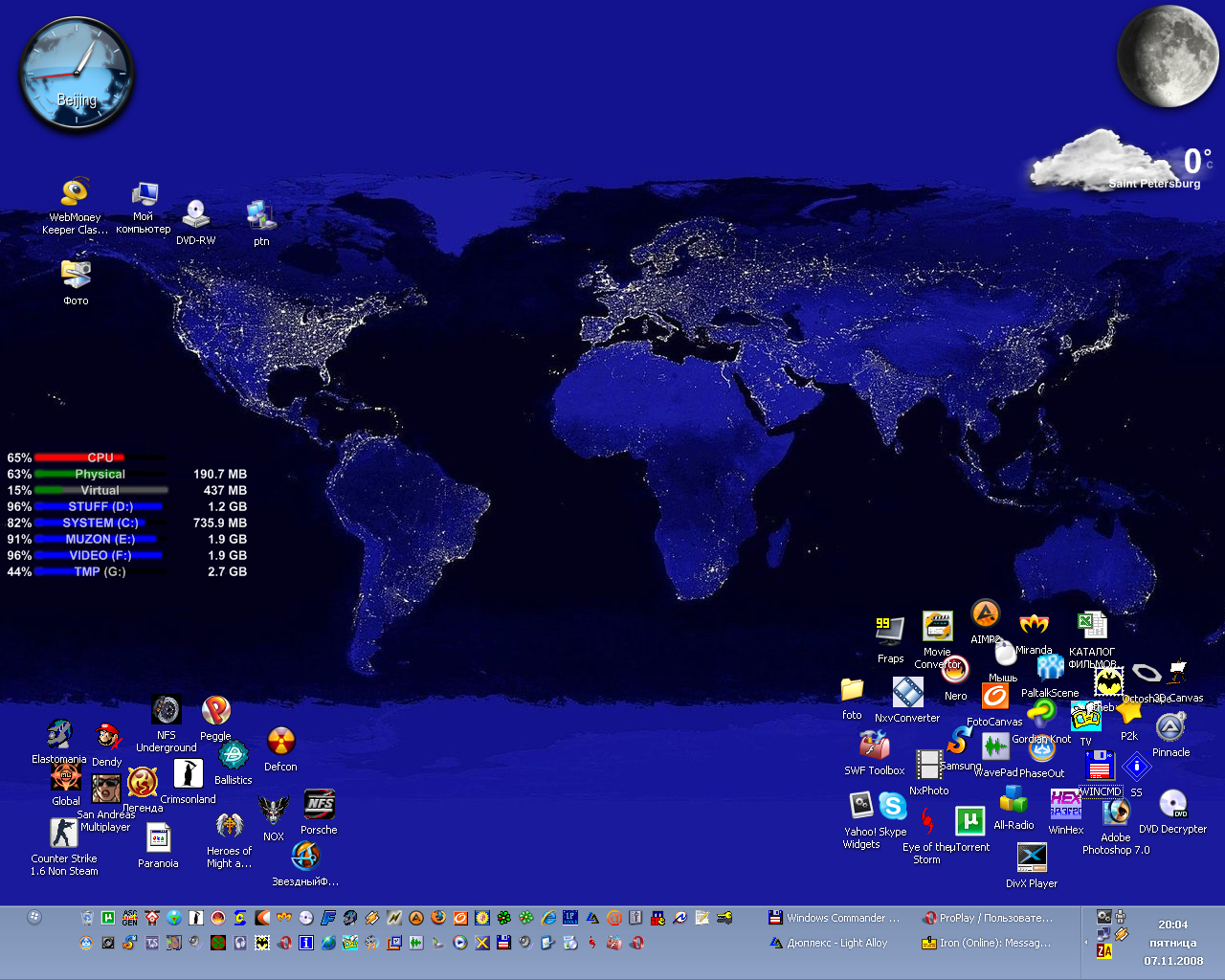Launch San Andreas Multiplayer shortcut
This screenshot has height=980, width=1225.
[x=105, y=790]
